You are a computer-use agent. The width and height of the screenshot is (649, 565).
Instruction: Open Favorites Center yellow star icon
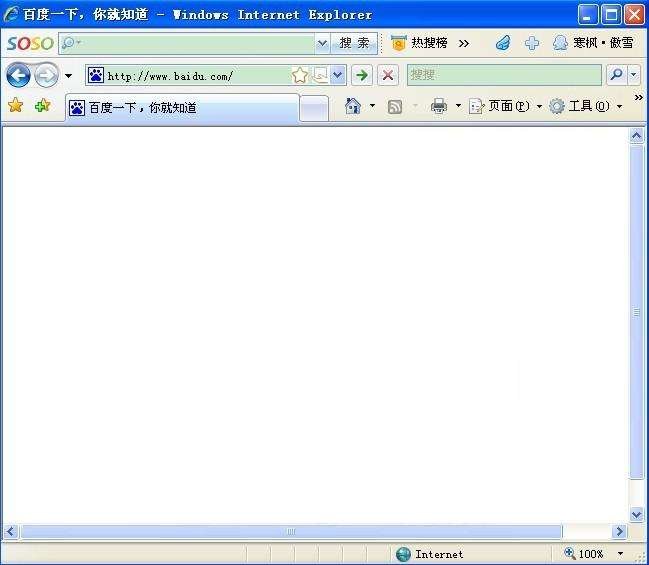[15, 105]
